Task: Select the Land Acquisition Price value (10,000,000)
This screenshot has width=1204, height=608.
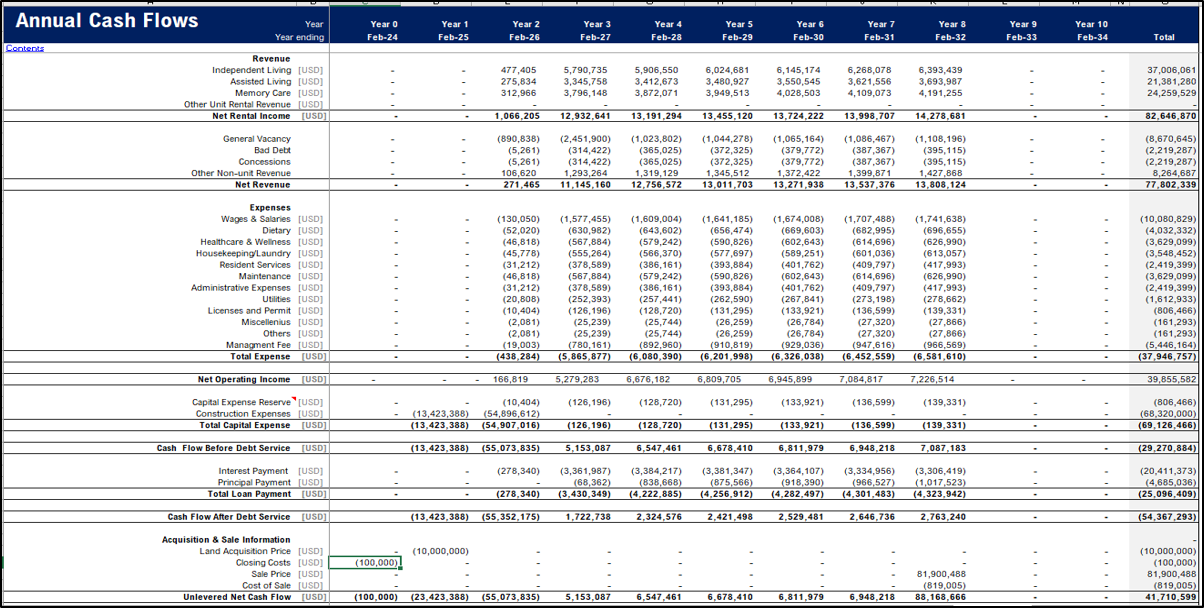Action: point(440,551)
